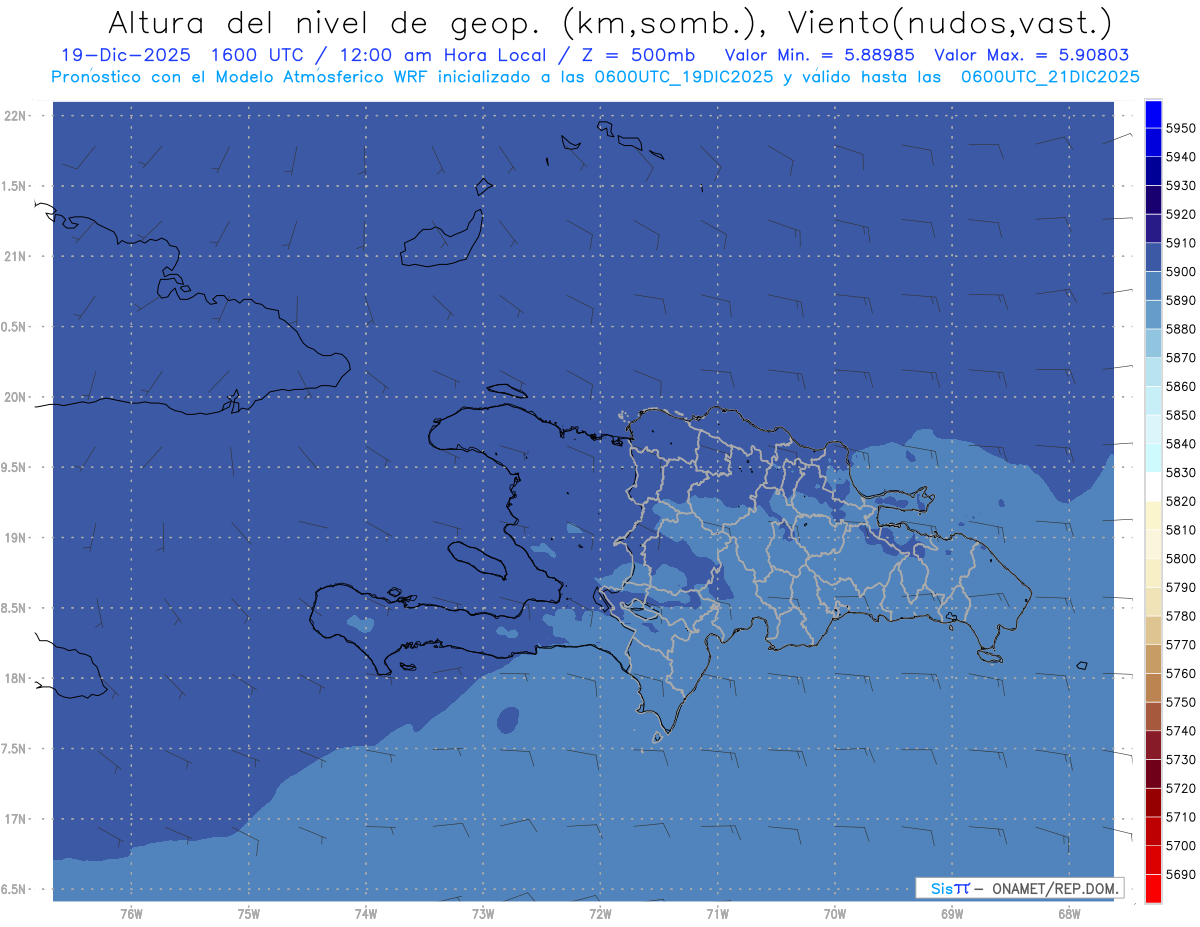1200x927 pixels.
Task: Click the '5720' colorbar value
Action: pos(1180,788)
